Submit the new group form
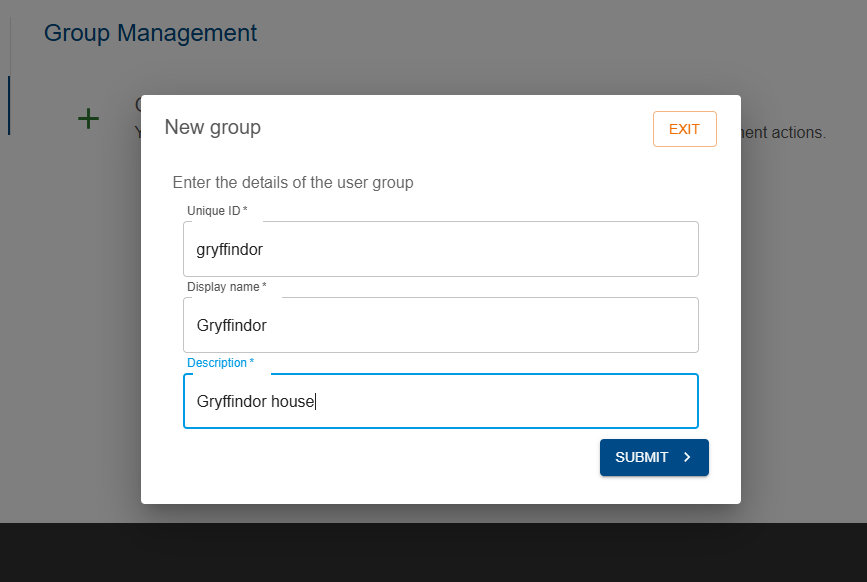 pyautogui.click(x=654, y=457)
